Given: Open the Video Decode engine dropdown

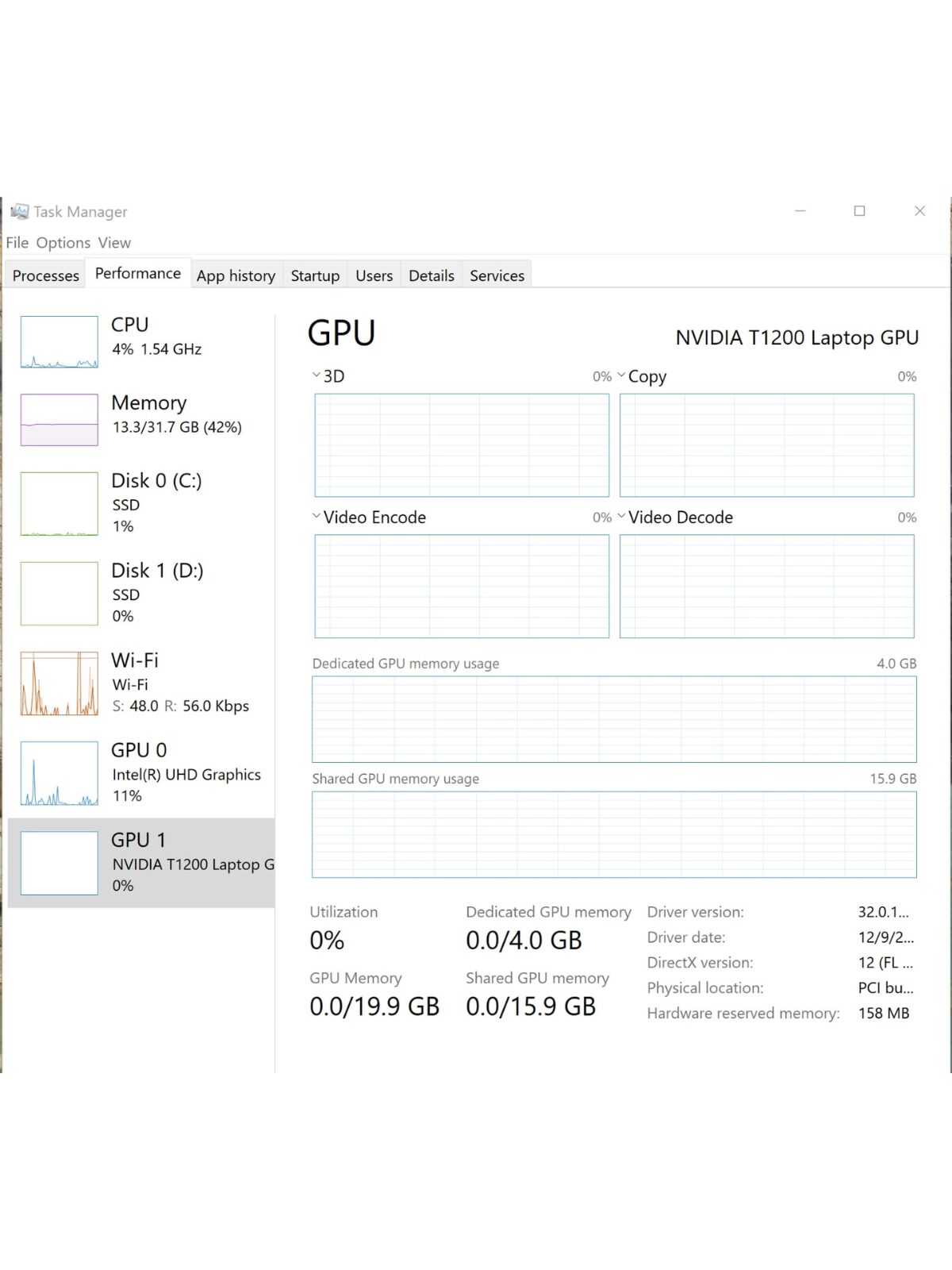Looking at the screenshot, I should pyautogui.click(x=621, y=516).
